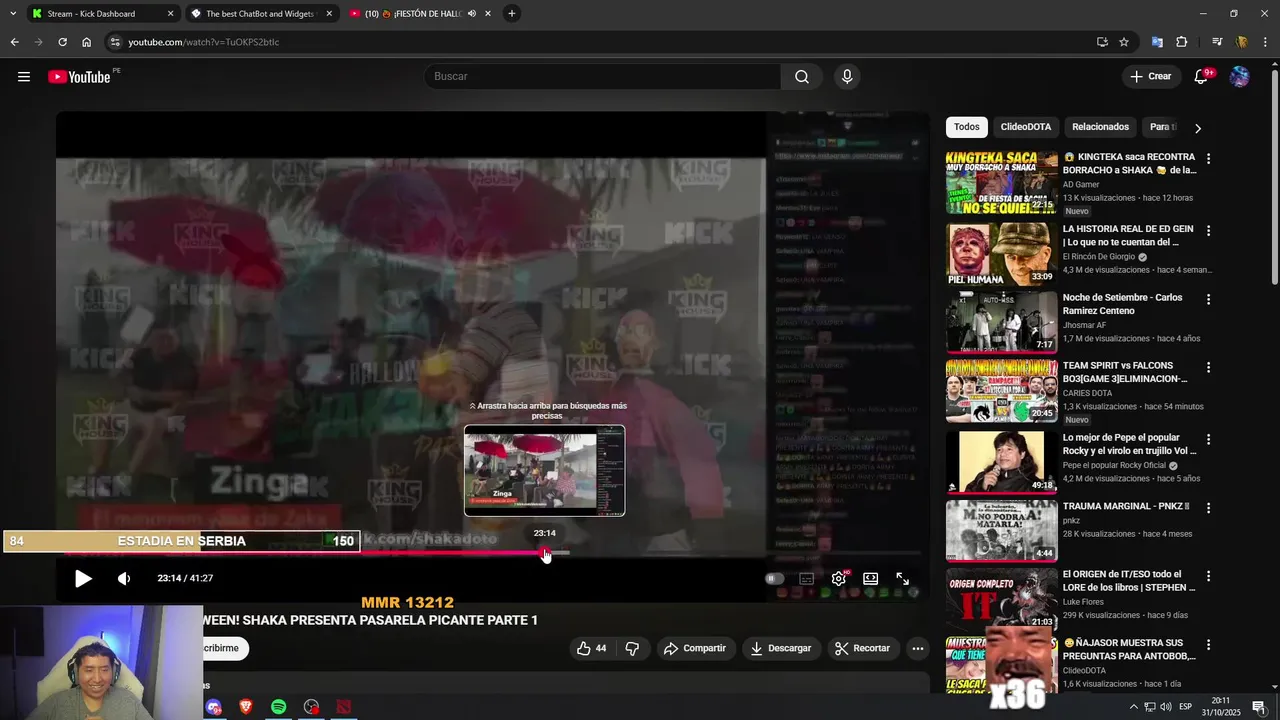Open options for Noche de Setiembre video
This screenshot has width=1280, height=720.
(1208, 299)
